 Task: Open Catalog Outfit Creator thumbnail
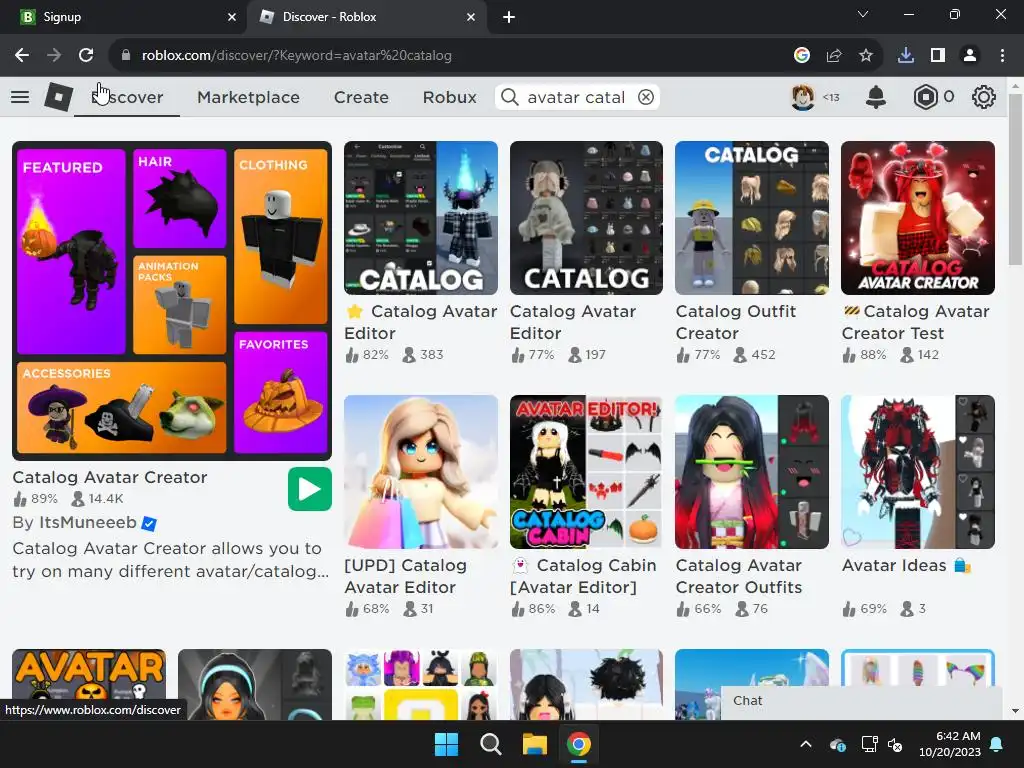pyautogui.click(x=752, y=218)
